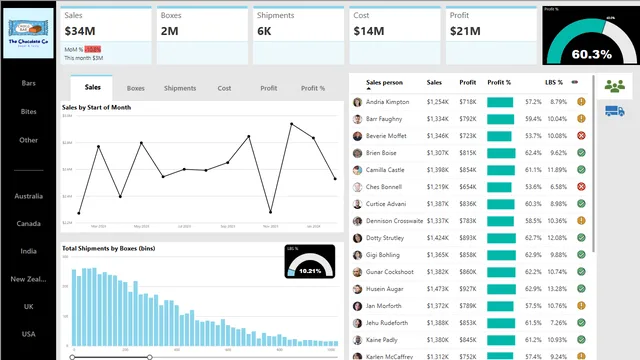
Task: Click Brien Boise's profit percent bar
Action: tap(501, 153)
